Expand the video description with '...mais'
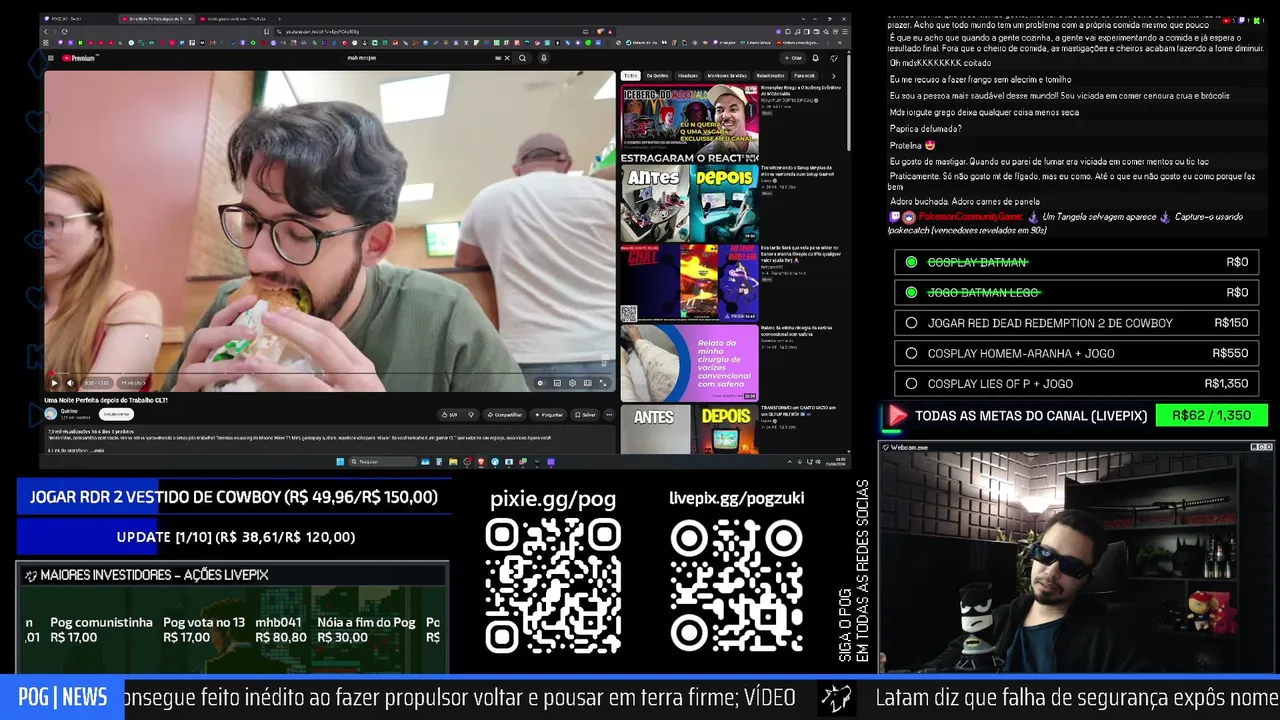The width and height of the screenshot is (1280, 720). (x=97, y=450)
